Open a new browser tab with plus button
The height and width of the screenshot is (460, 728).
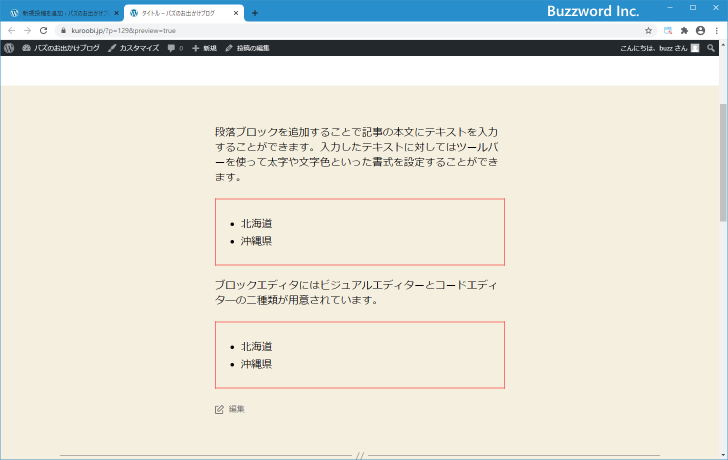tap(254, 13)
